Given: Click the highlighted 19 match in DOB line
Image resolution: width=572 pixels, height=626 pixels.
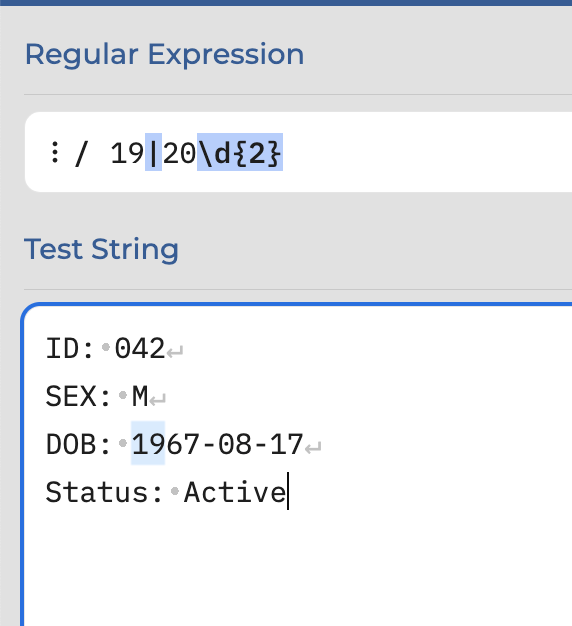Looking at the screenshot, I should tap(148, 443).
